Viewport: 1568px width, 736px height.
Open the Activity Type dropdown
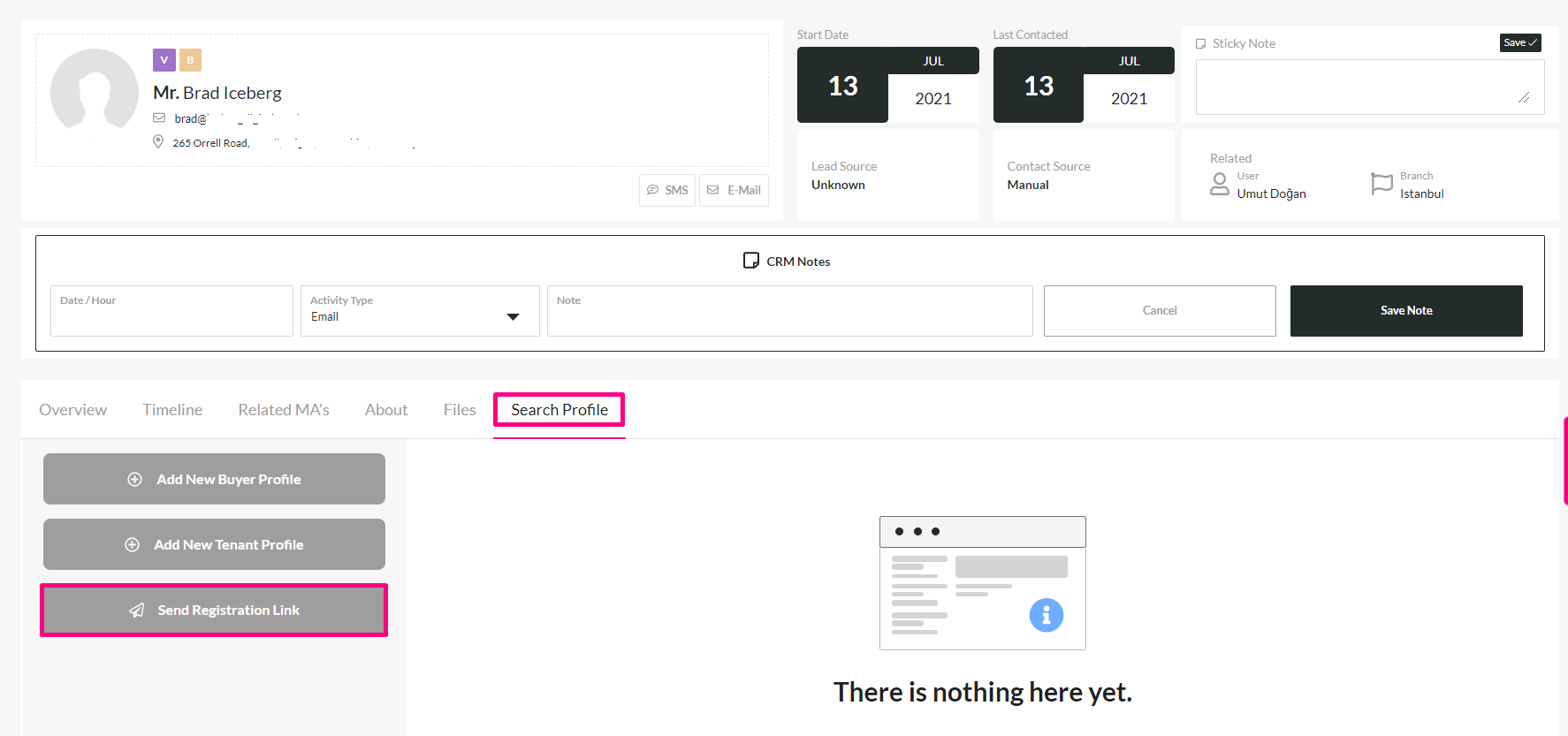click(420, 311)
